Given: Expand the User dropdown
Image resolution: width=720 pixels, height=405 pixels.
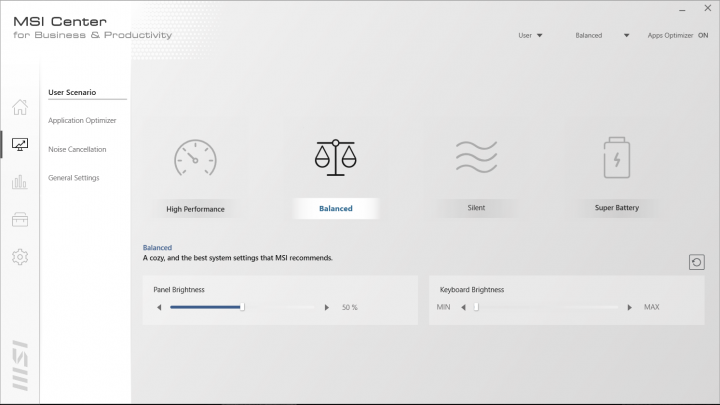Looking at the screenshot, I should tap(530, 35).
